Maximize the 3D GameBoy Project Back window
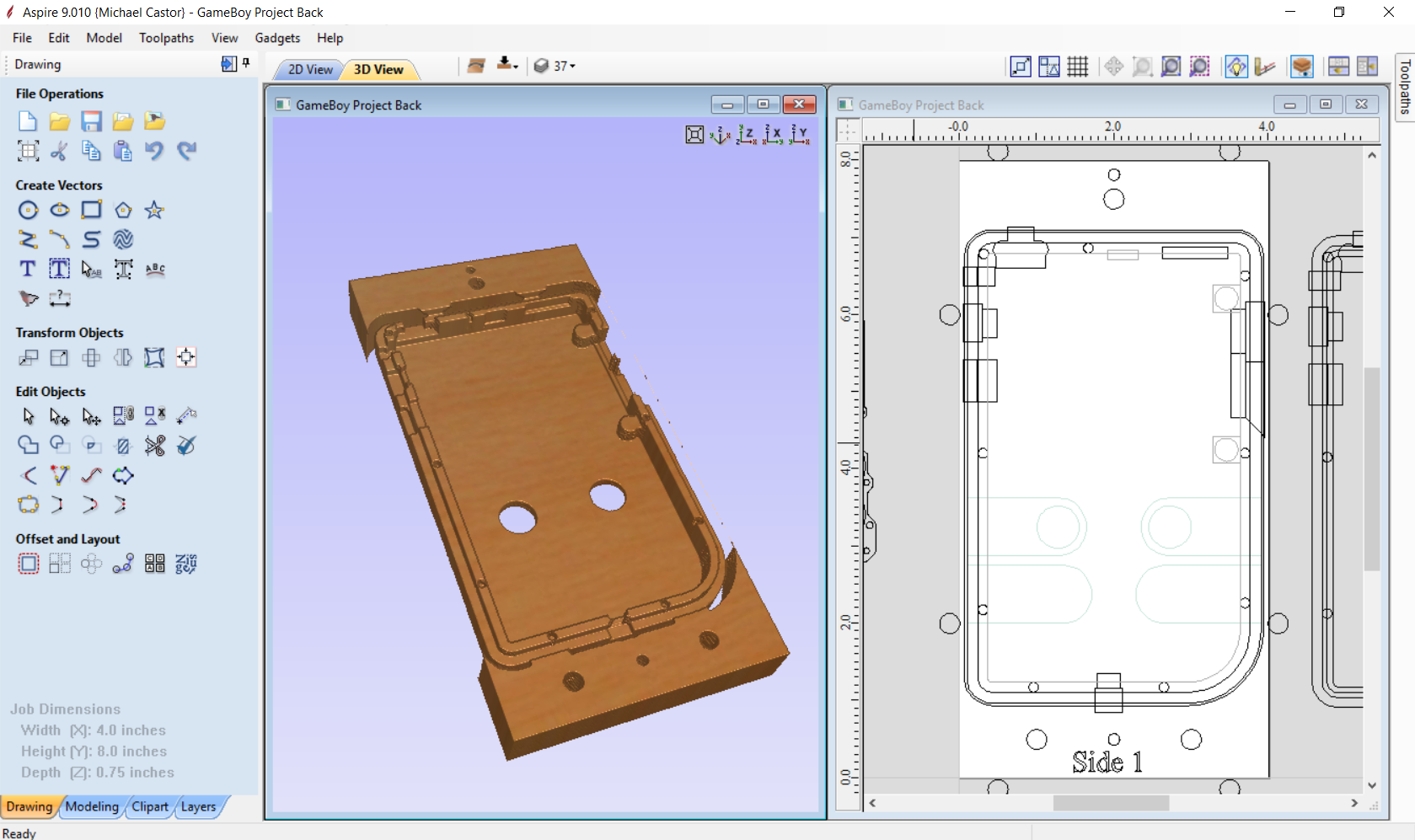Viewport: 1415px width, 840px height. coord(763,104)
